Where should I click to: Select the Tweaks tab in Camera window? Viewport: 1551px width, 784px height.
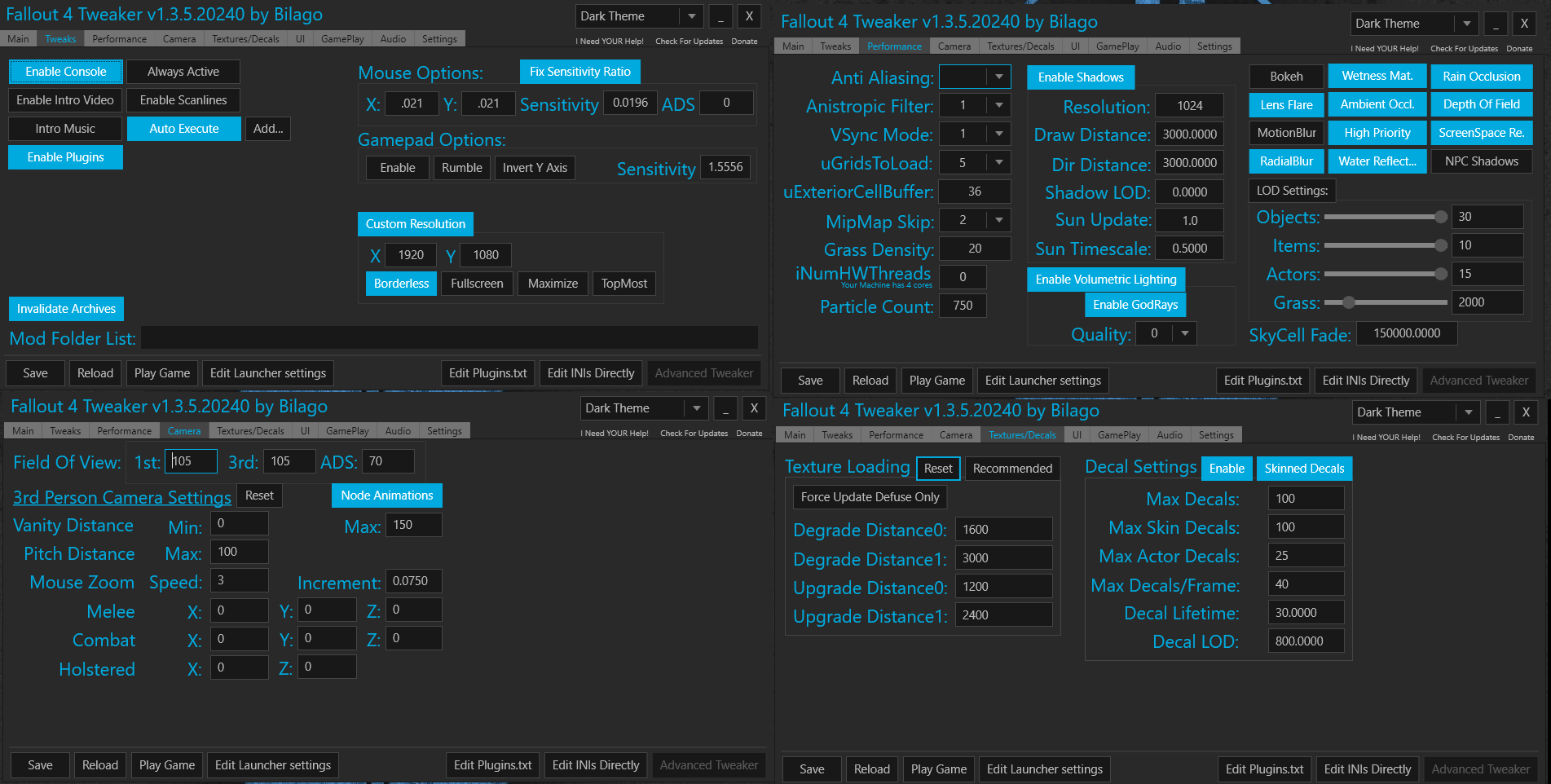(x=65, y=431)
